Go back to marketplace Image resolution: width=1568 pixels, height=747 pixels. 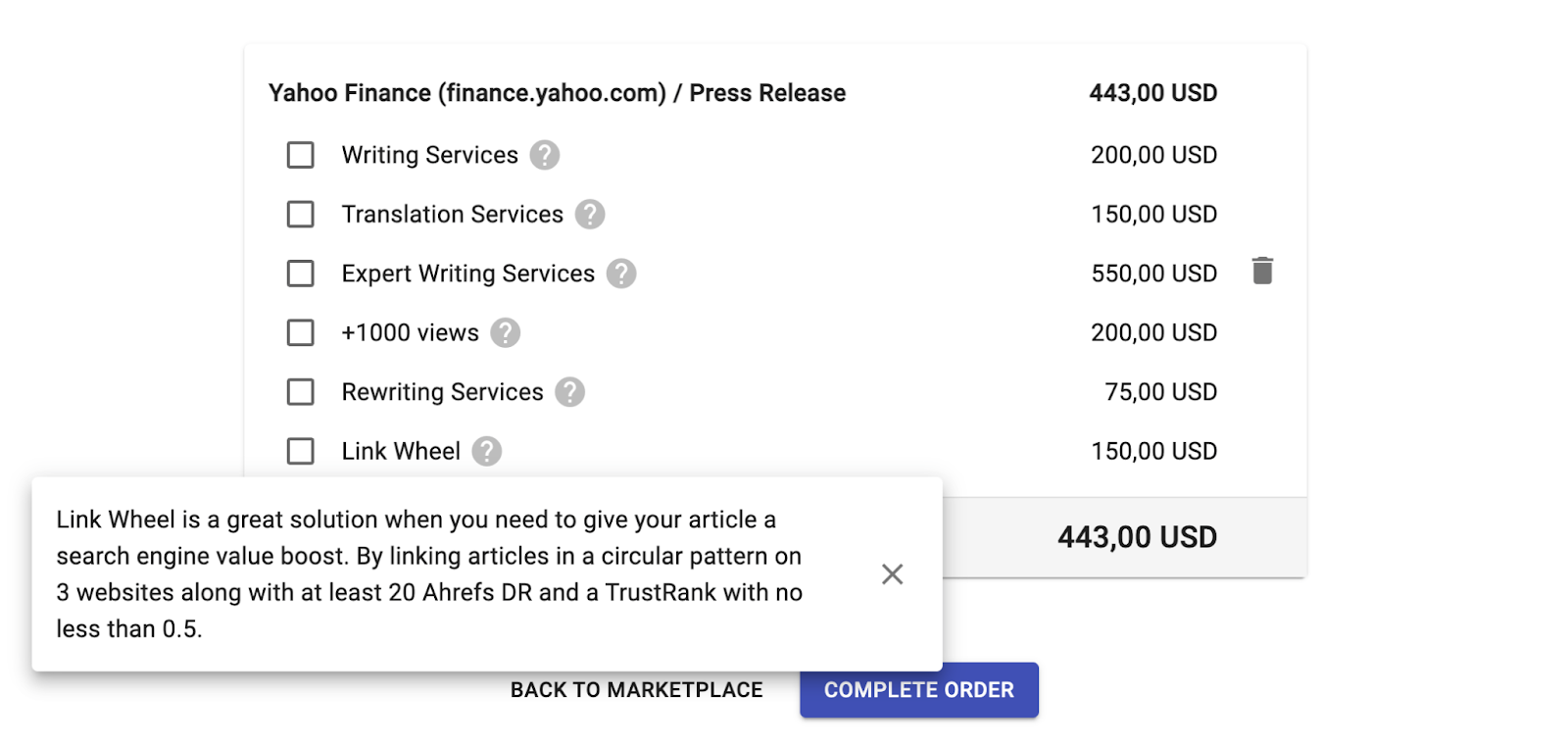point(636,690)
